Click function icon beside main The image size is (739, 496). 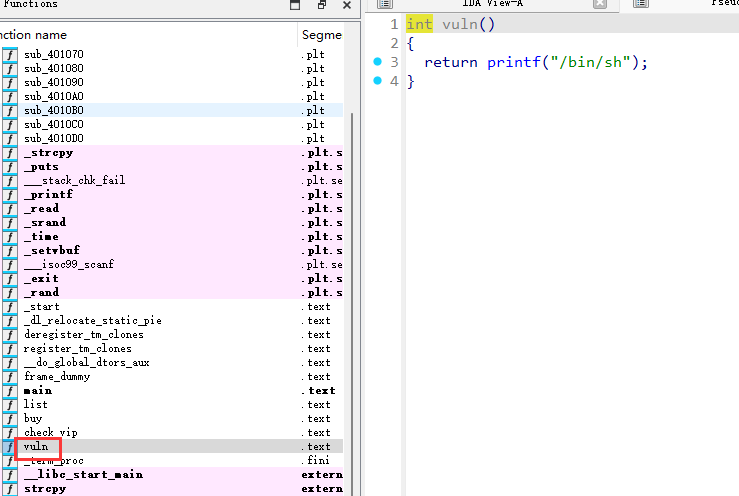click(x=10, y=390)
